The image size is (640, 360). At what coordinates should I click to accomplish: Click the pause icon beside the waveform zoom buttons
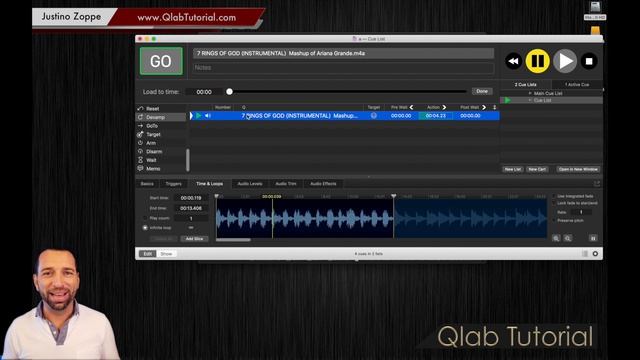[x=593, y=238]
